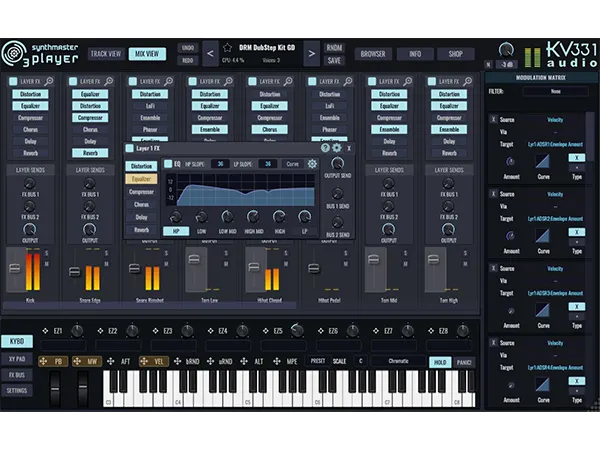Open the Lyr1:ADSR4 Envelope Amount target dropdown
600x450 pixels.
[555, 368]
